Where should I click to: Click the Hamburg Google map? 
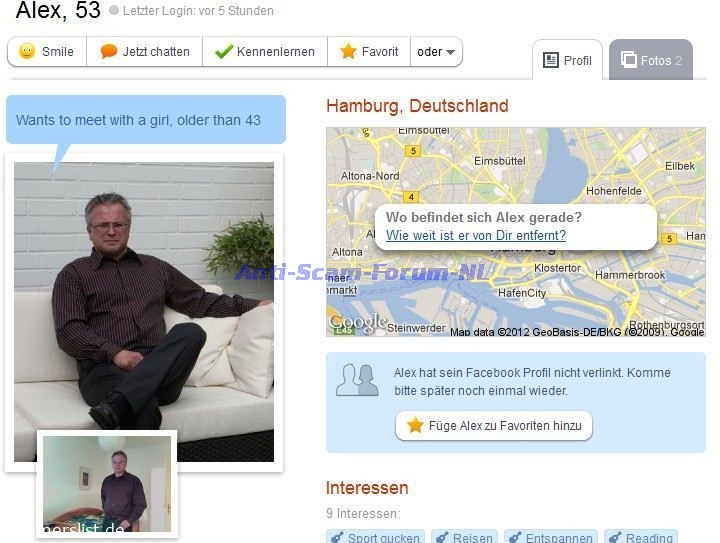(x=516, y=232)
